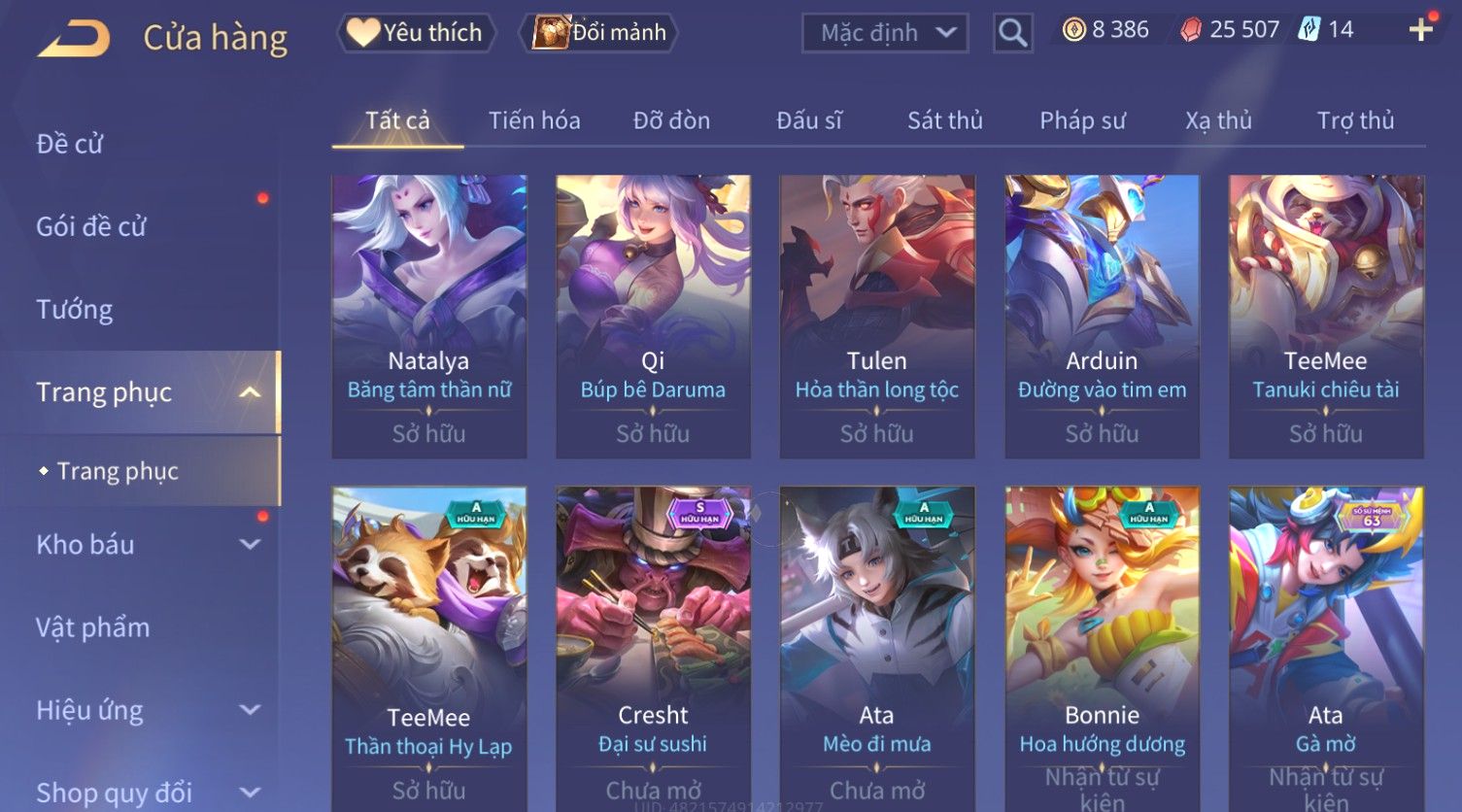Image resolution: width=1462 pixels, height=812 pixels.
Task: Tap the blue voucher ticket icon
Action: point(1309,30)
